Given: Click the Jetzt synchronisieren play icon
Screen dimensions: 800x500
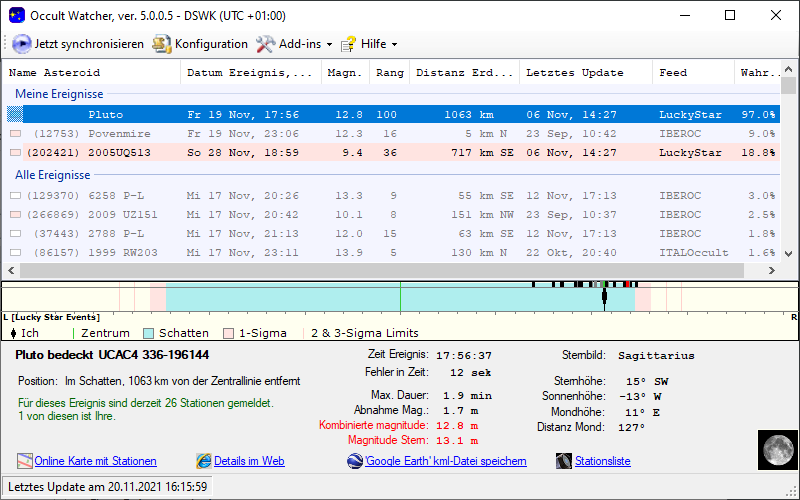Looking at the screenshot, I should click(x=22, y=44).
